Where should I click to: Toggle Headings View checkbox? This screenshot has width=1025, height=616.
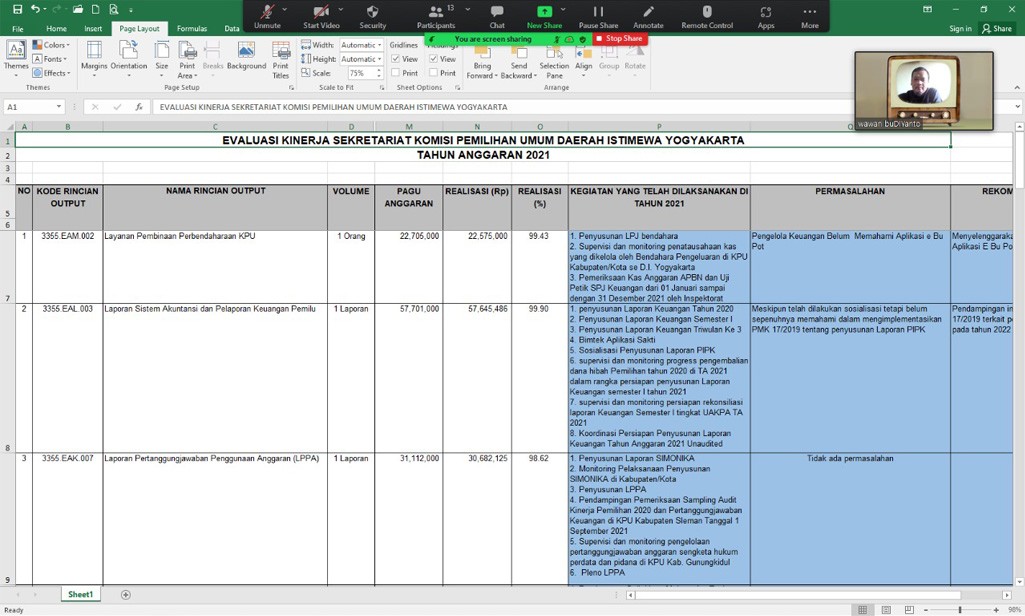pos(434,59)
